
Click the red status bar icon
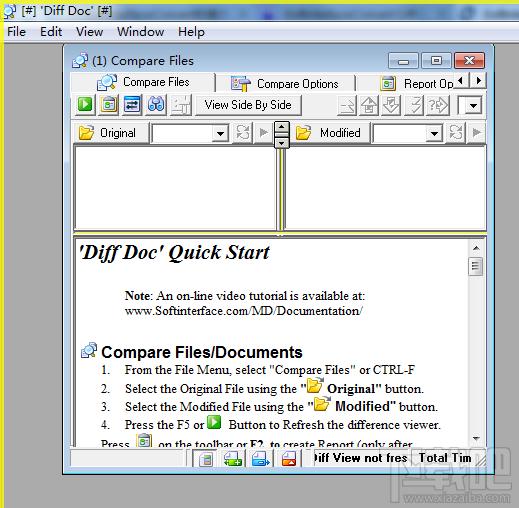point(289,459)
